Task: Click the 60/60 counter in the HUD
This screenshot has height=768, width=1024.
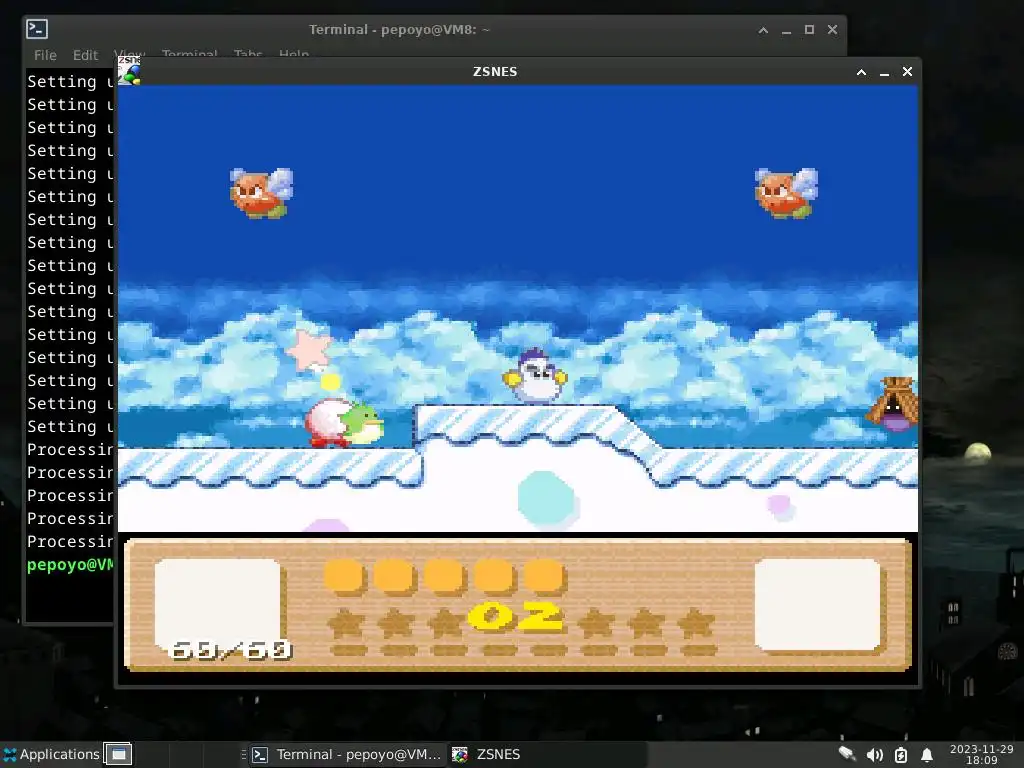Action: tap(230, 650)
